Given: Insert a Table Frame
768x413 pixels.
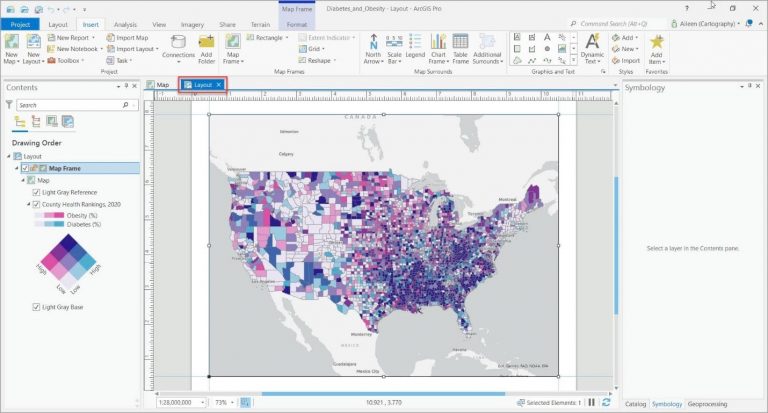Looking at the screenshot, I should tap(460, 48).
